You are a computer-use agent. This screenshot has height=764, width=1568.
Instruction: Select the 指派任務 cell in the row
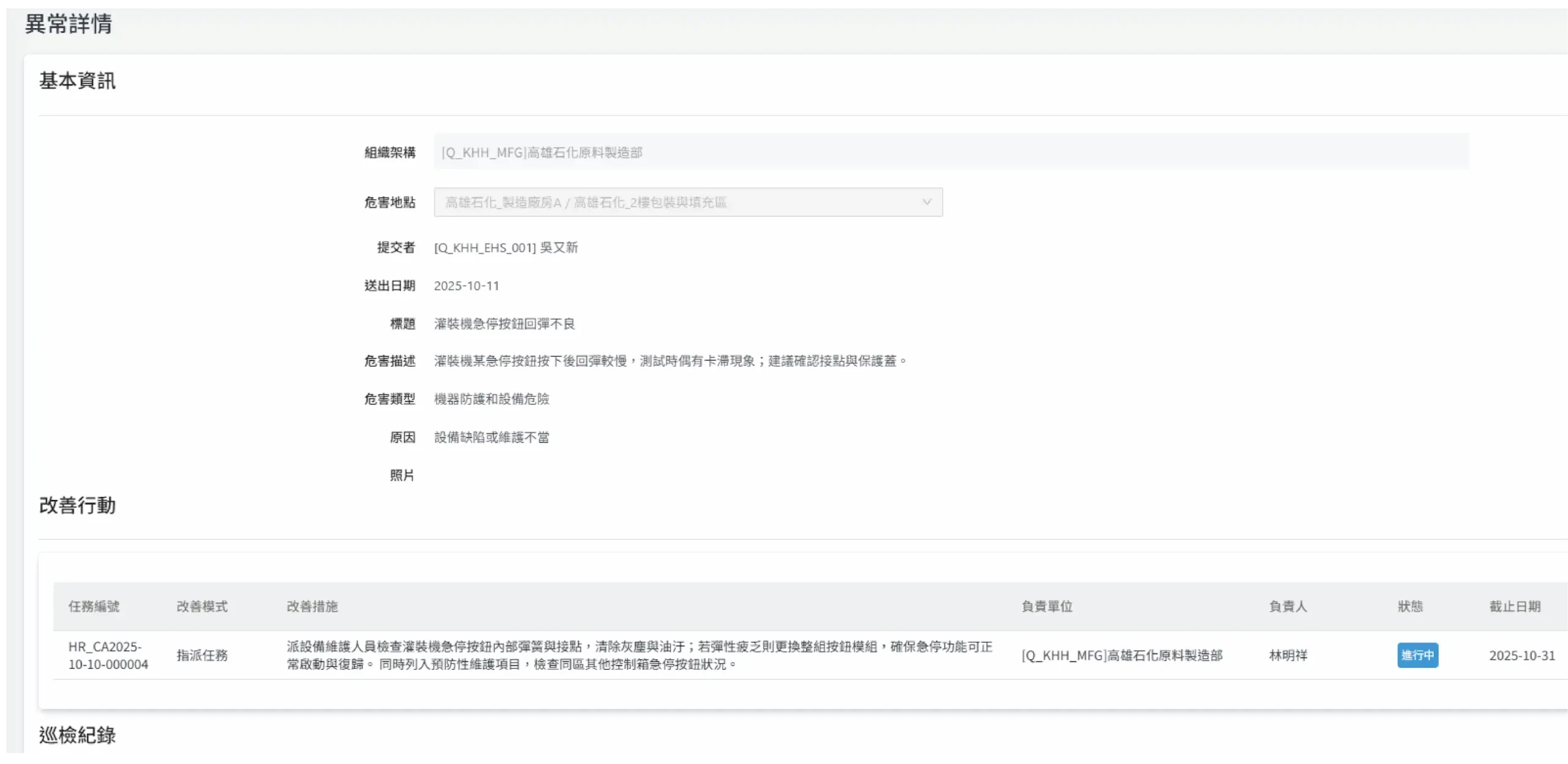click(x=202, y=655)
